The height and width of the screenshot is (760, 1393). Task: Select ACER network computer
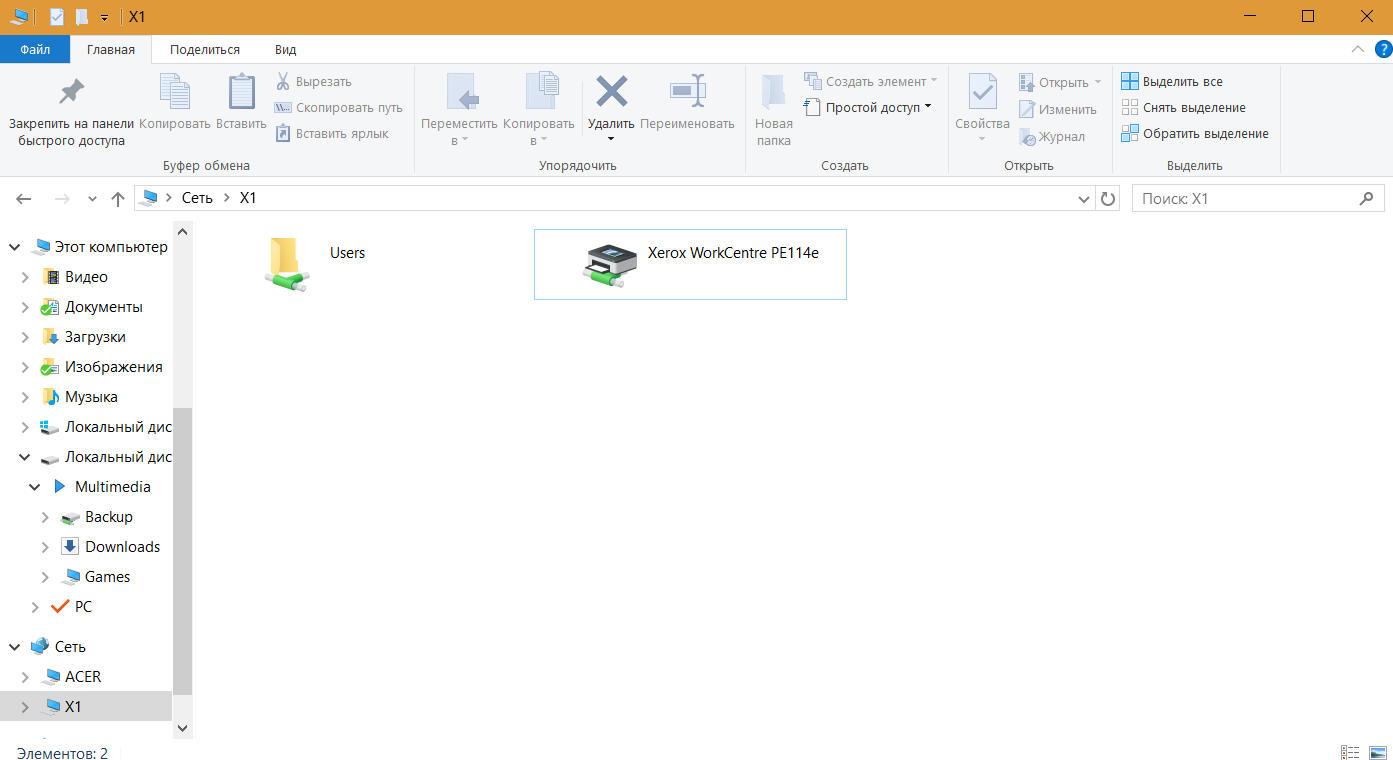point(83,677)
